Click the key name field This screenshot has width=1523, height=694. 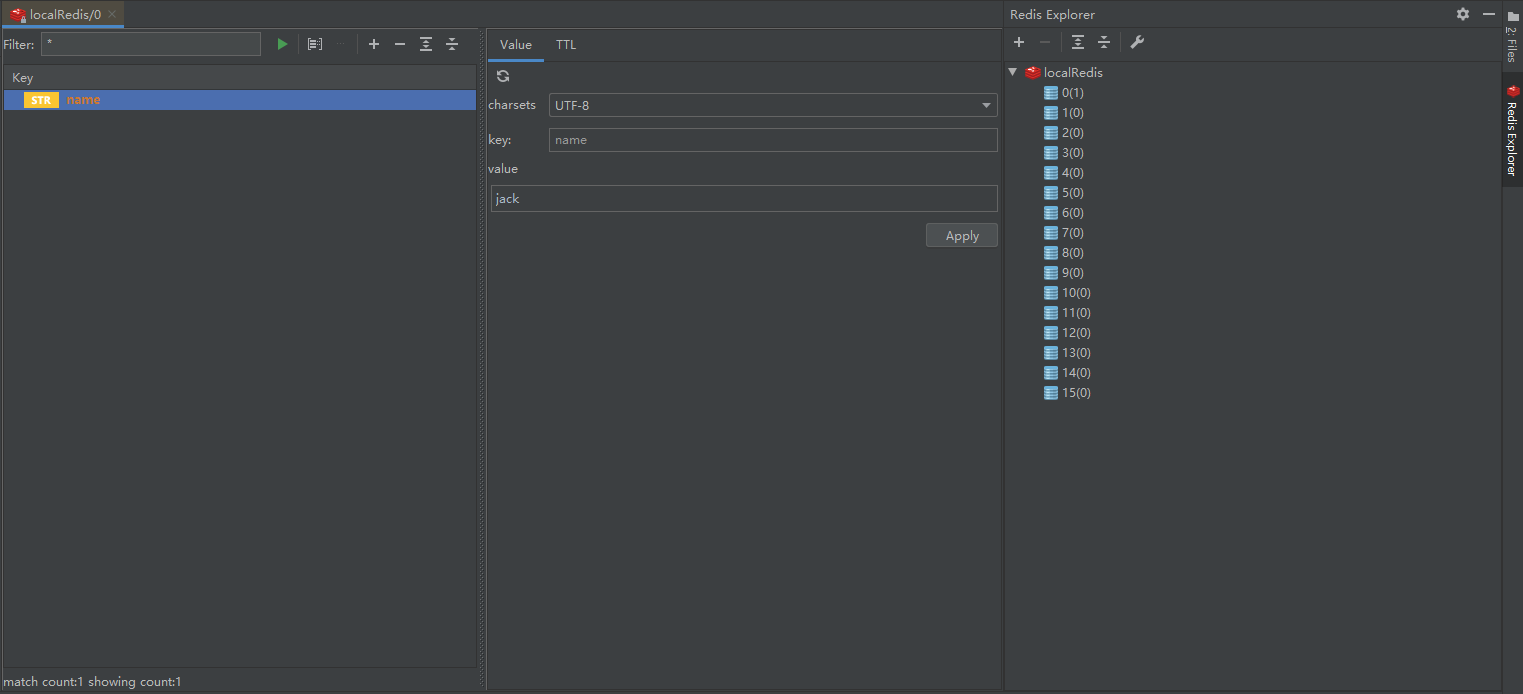773,140
